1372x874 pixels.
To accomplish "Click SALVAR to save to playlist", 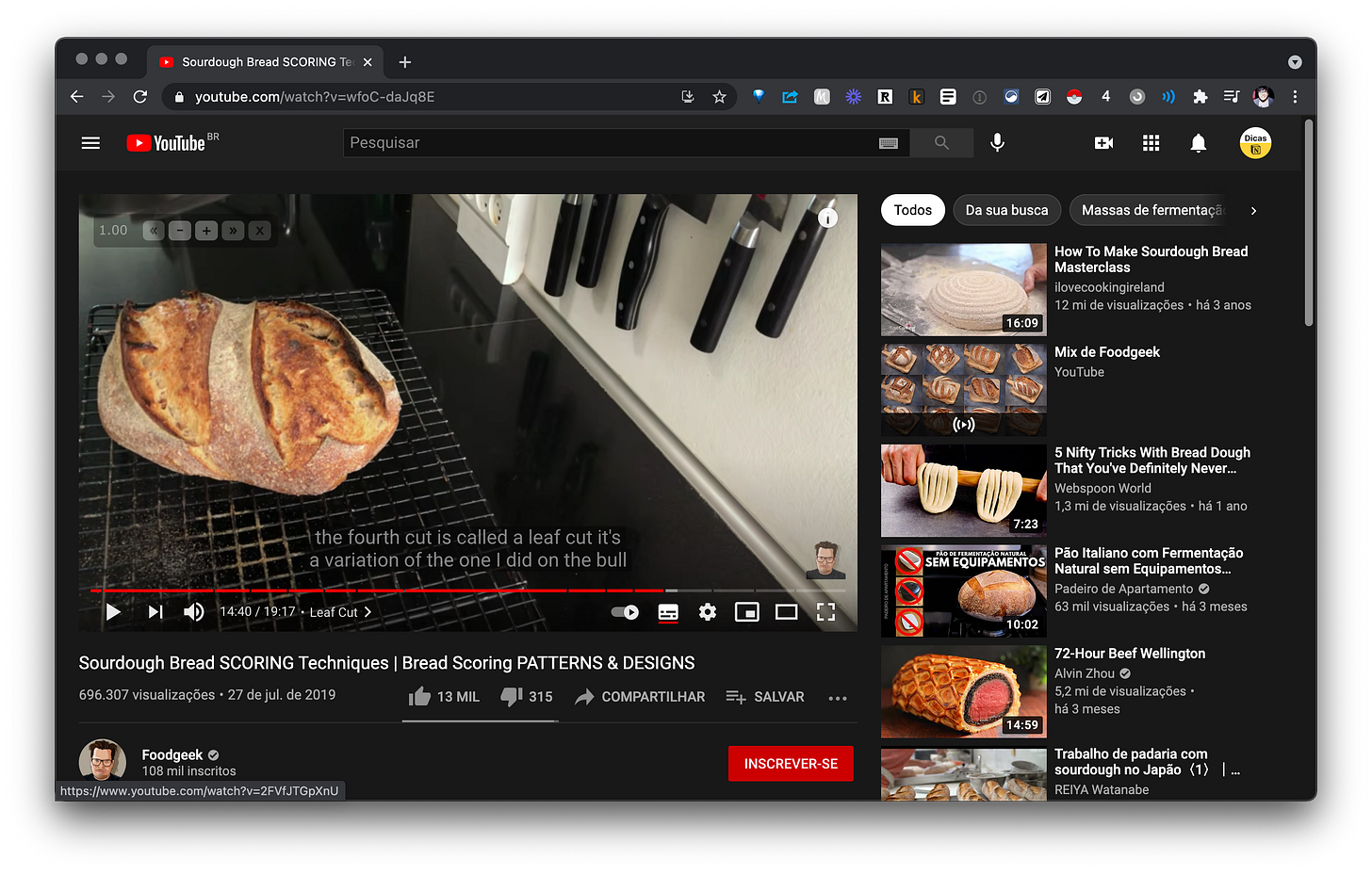I will [x=764, y=697].
